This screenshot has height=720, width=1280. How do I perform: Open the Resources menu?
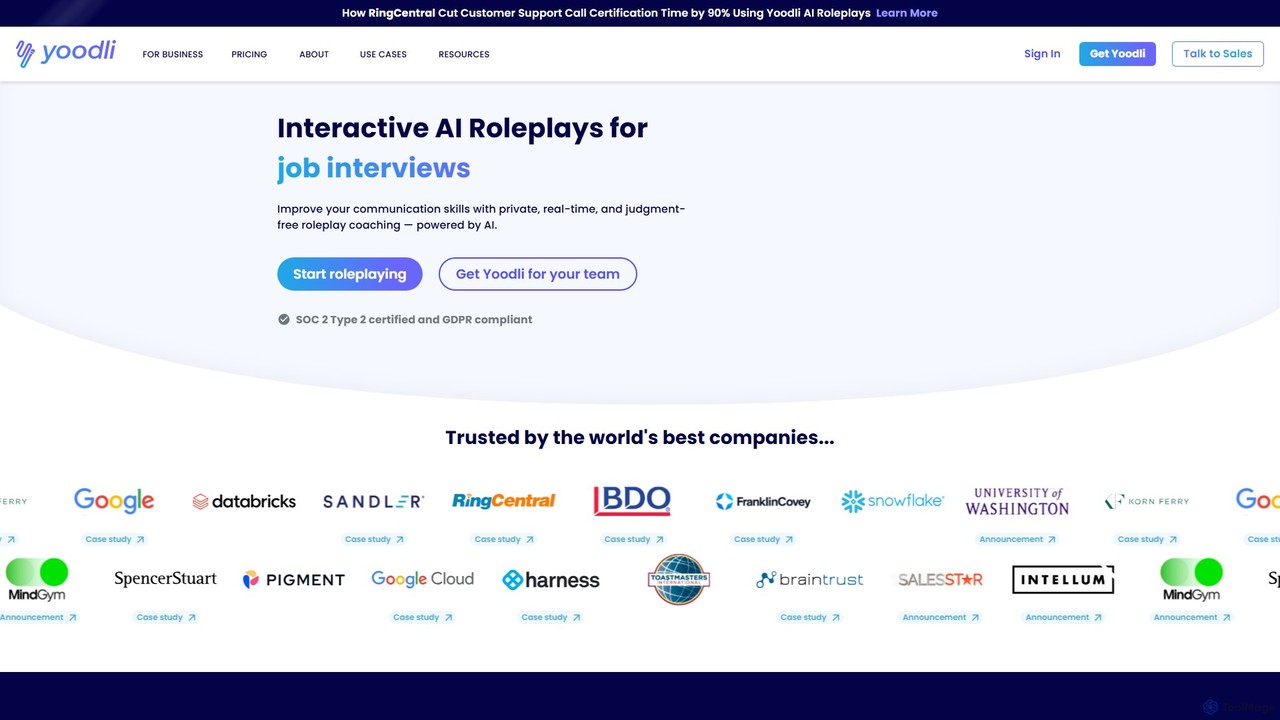coord(464,54)
